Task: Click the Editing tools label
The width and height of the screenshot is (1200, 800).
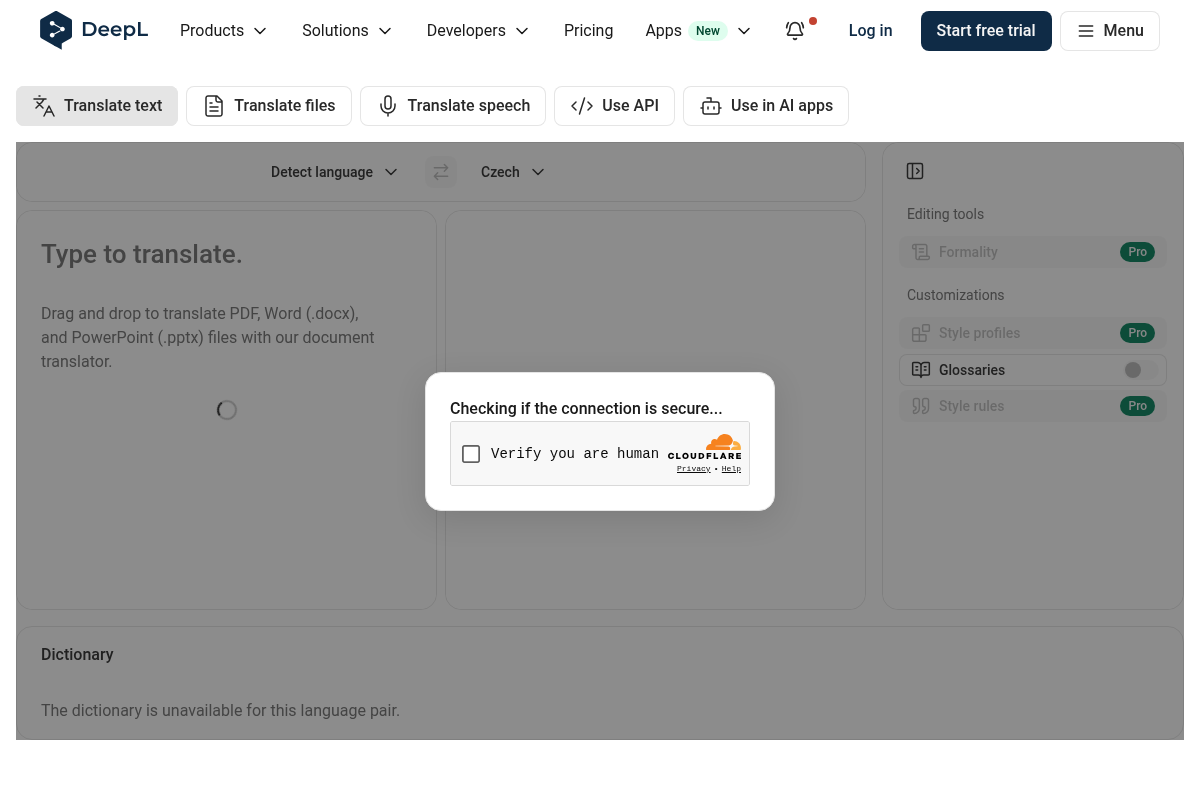Action: [x=945, y=214]
